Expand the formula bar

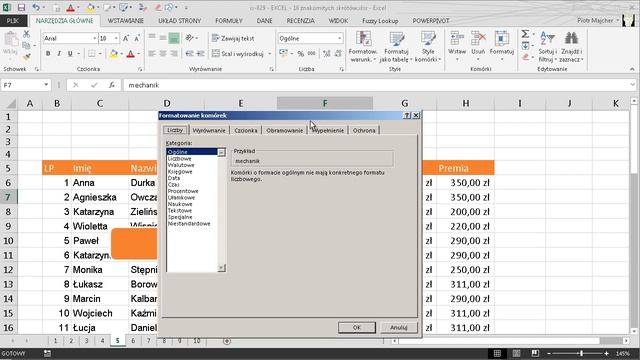tap(633, 85)
